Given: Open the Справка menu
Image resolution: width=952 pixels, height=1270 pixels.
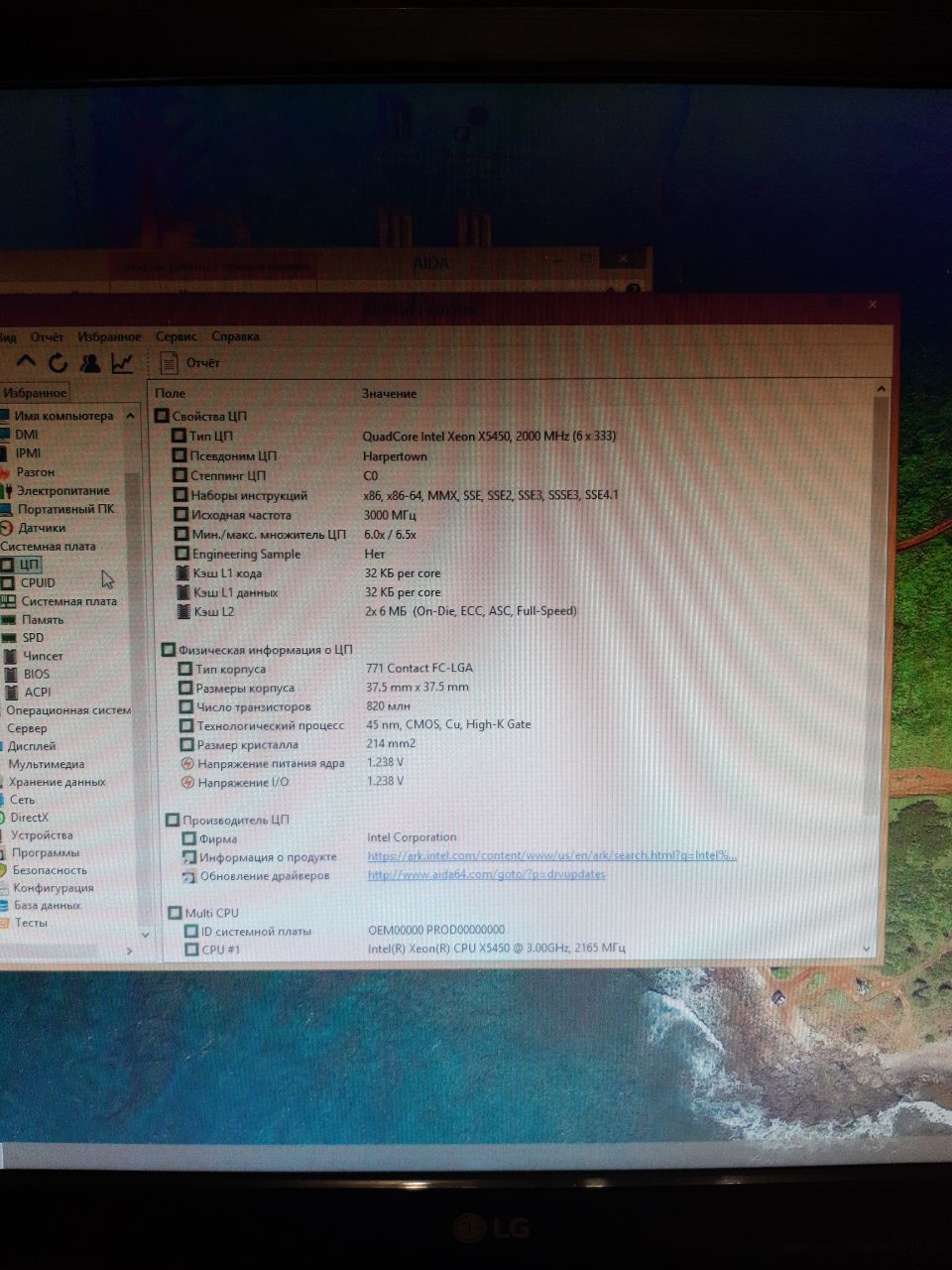Looking at the screenshot, I should pos(235,336).
